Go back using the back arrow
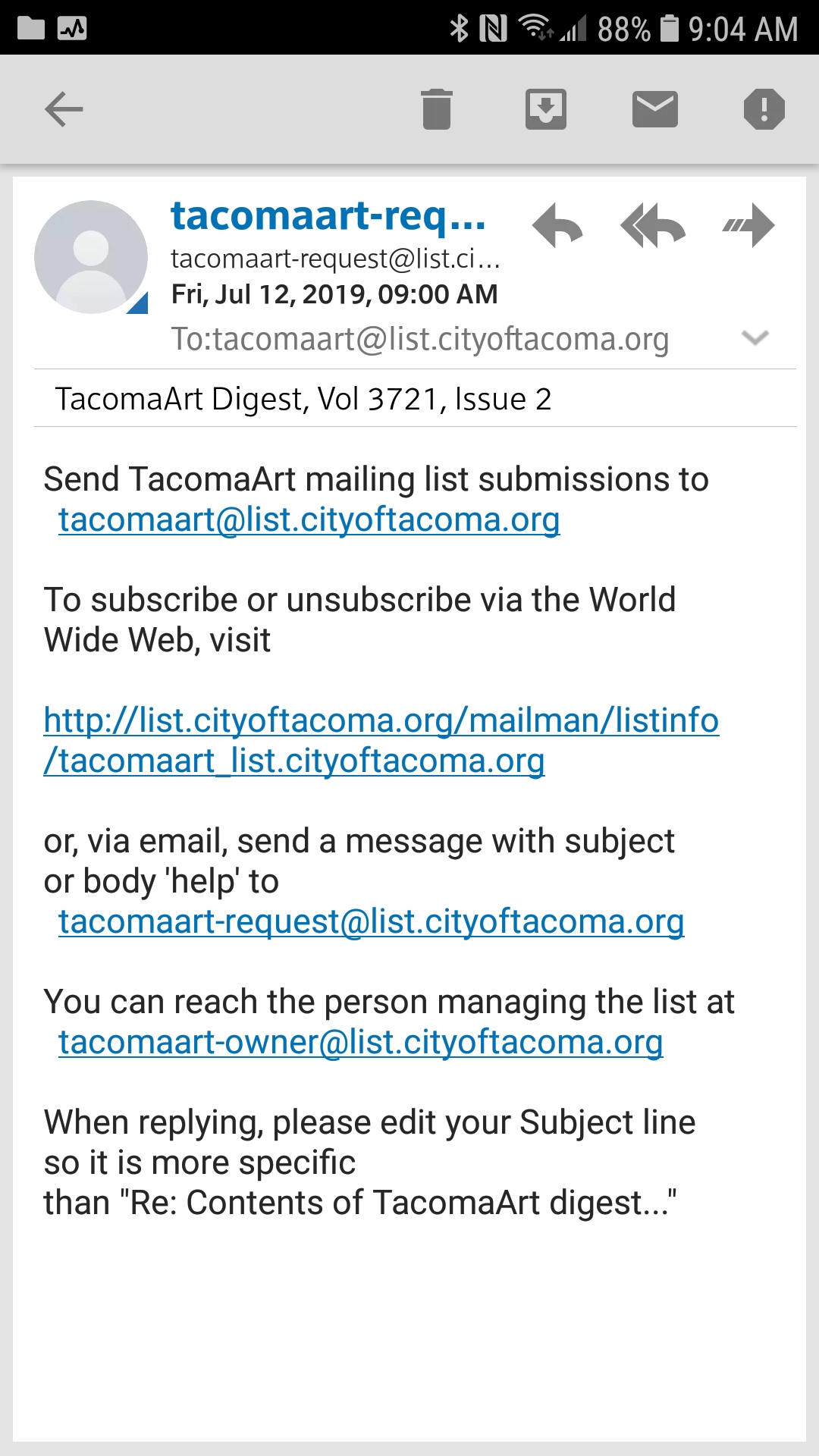 click(x=64, y=109)
